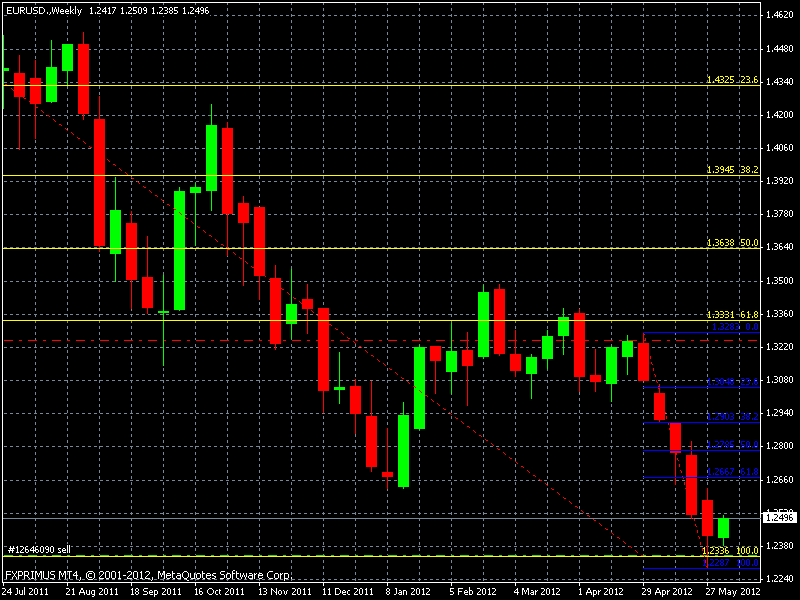Click the 18 Sep 2011 date label
800x600 pixels.
click(156, 591)
